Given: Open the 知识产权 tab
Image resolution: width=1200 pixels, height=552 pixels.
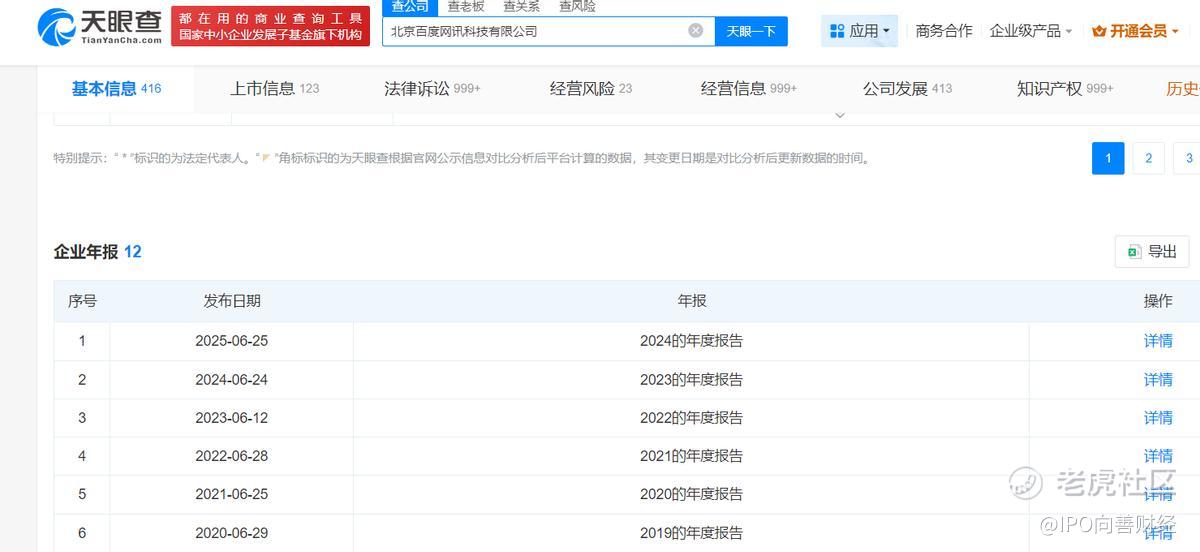Looking at the screenshot, I should pyautogui.click(x=1065, y=88).
